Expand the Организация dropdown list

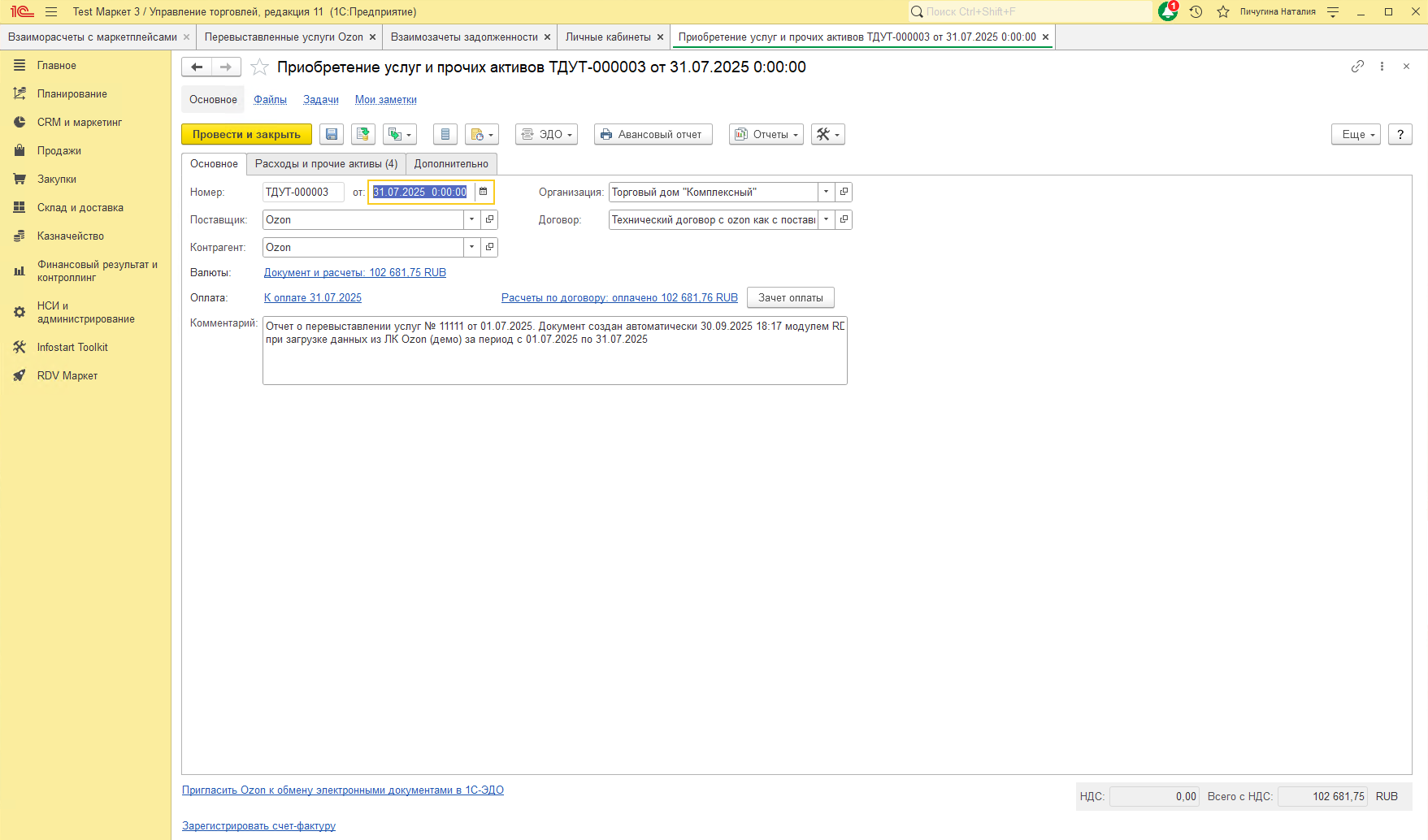pos(826,192)
